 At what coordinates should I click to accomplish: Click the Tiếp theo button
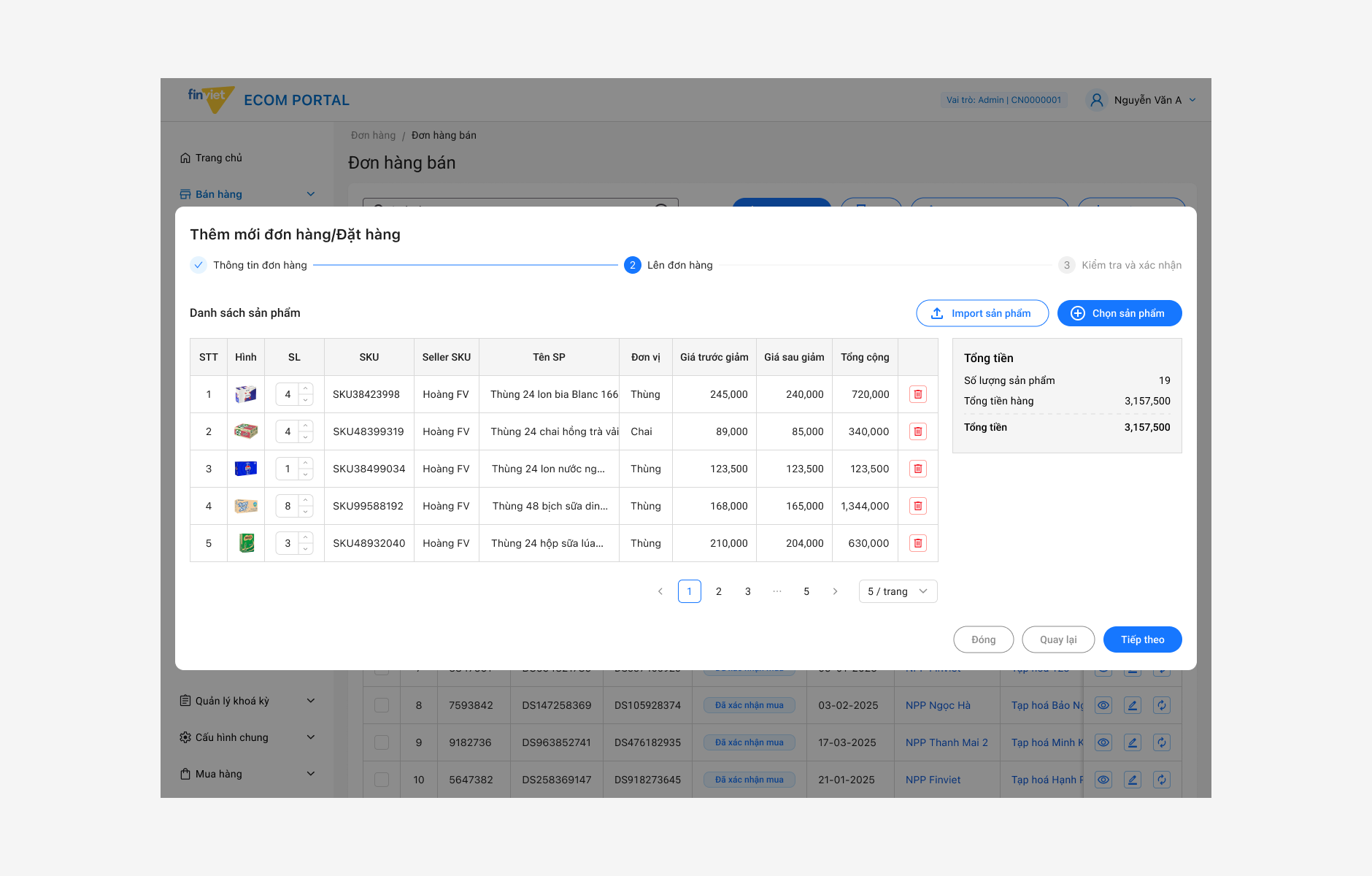pyautogui.click(x=1143, y=639)
